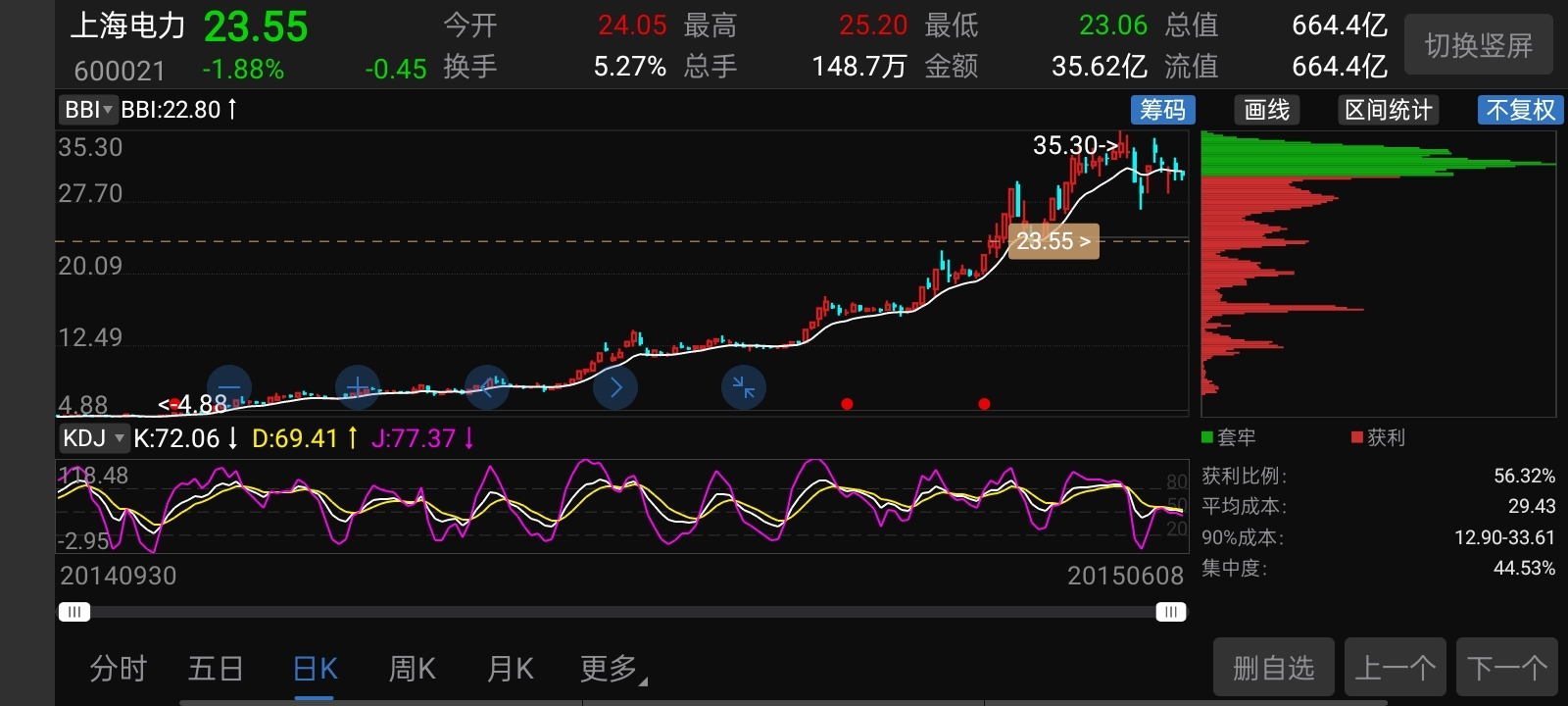Click the 获利比例 value 56.32%
1568x706 pixels.
tap(1524, 477)
